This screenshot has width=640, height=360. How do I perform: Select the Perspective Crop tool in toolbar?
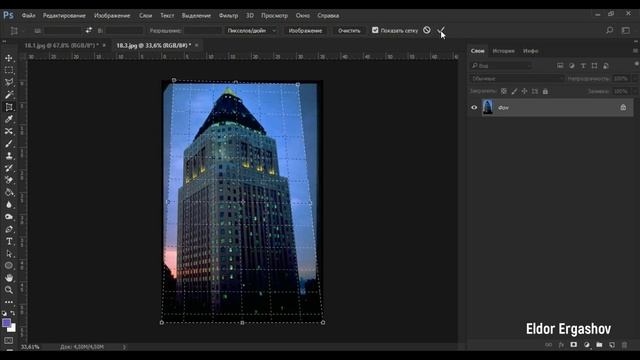tap(9, 107)
